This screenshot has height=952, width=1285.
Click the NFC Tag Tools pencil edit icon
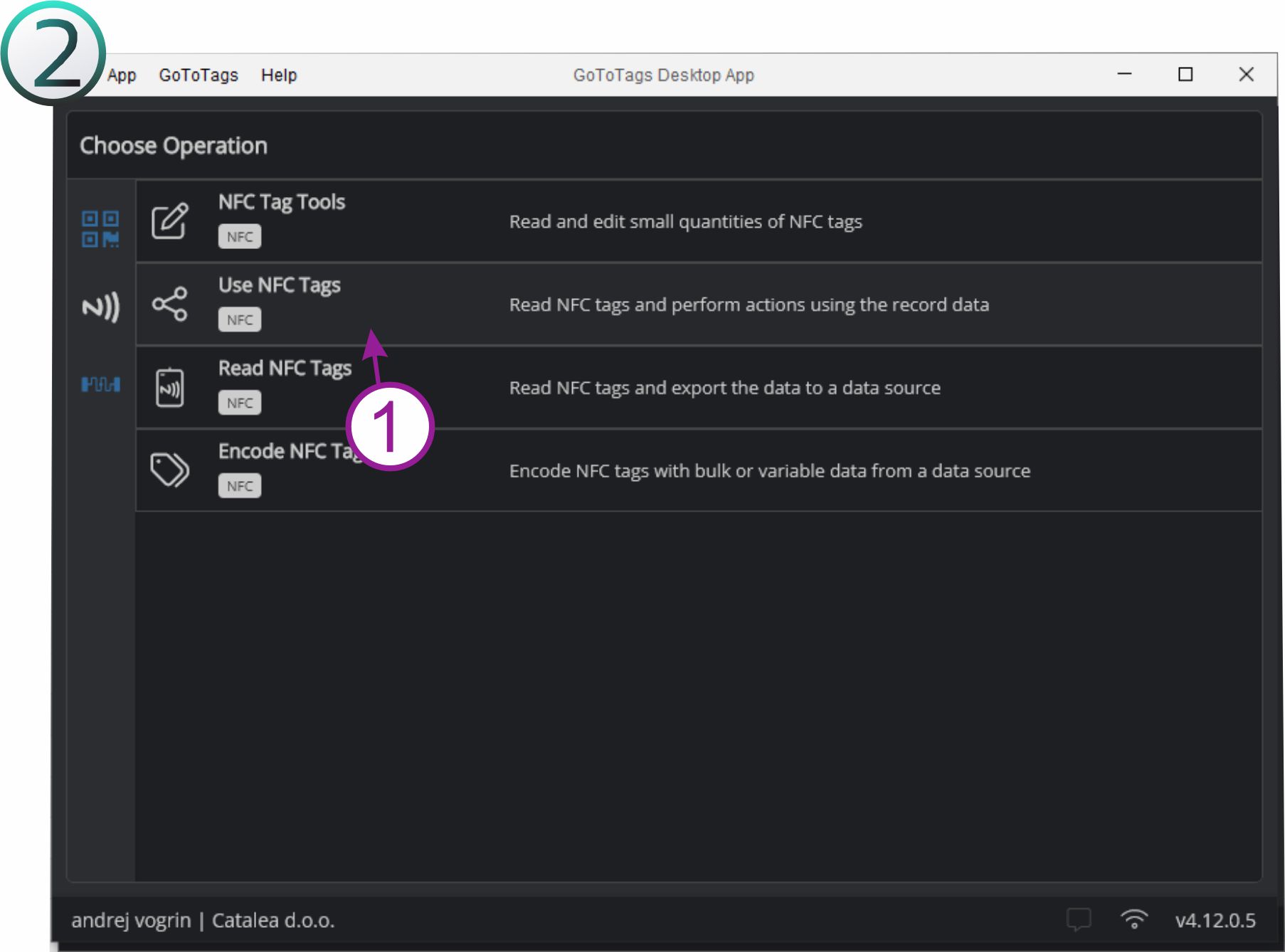click(x=170, y=221)
